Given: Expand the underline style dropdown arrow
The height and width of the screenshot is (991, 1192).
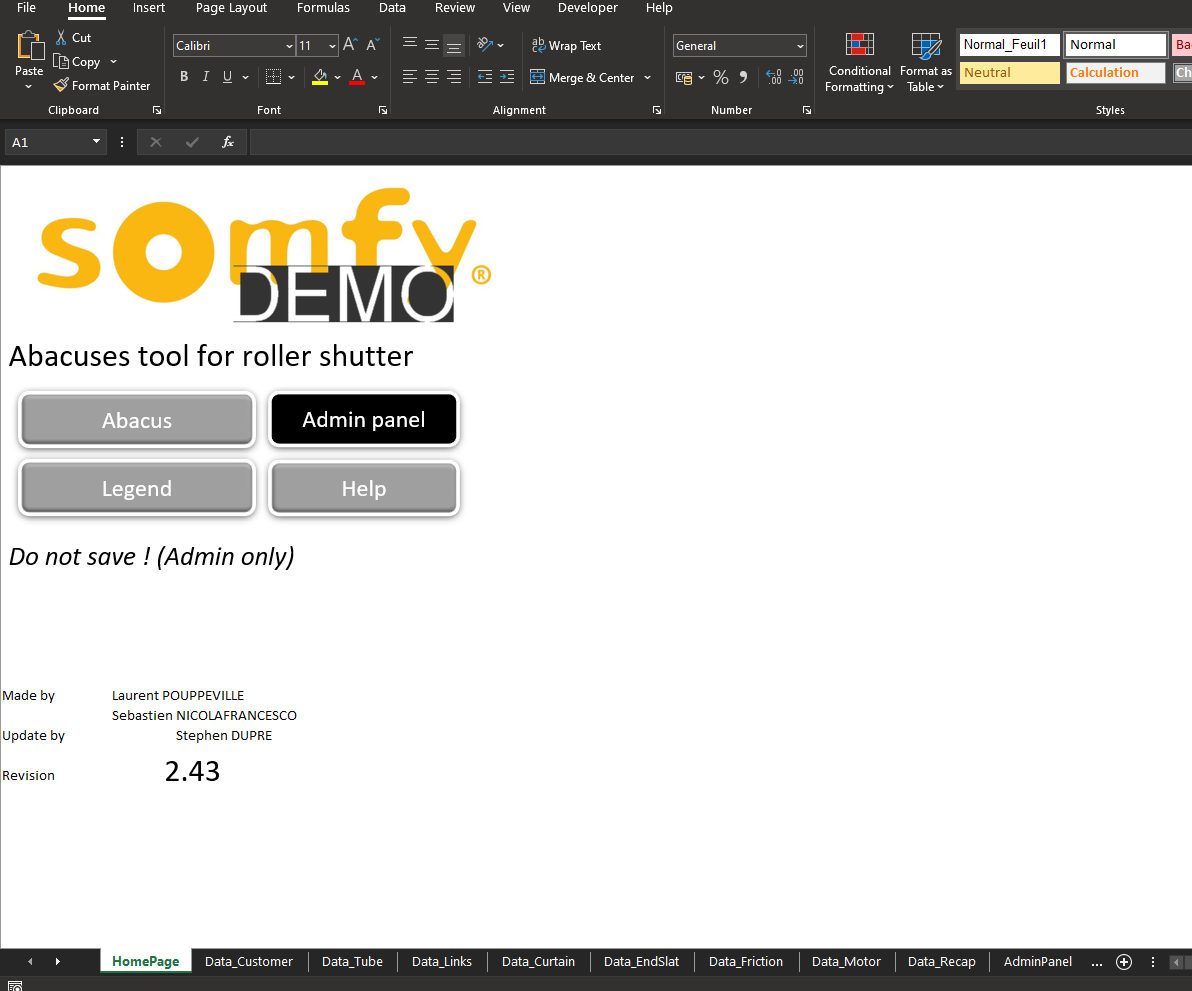Looking at the screenshot, I should click(246, 77).
